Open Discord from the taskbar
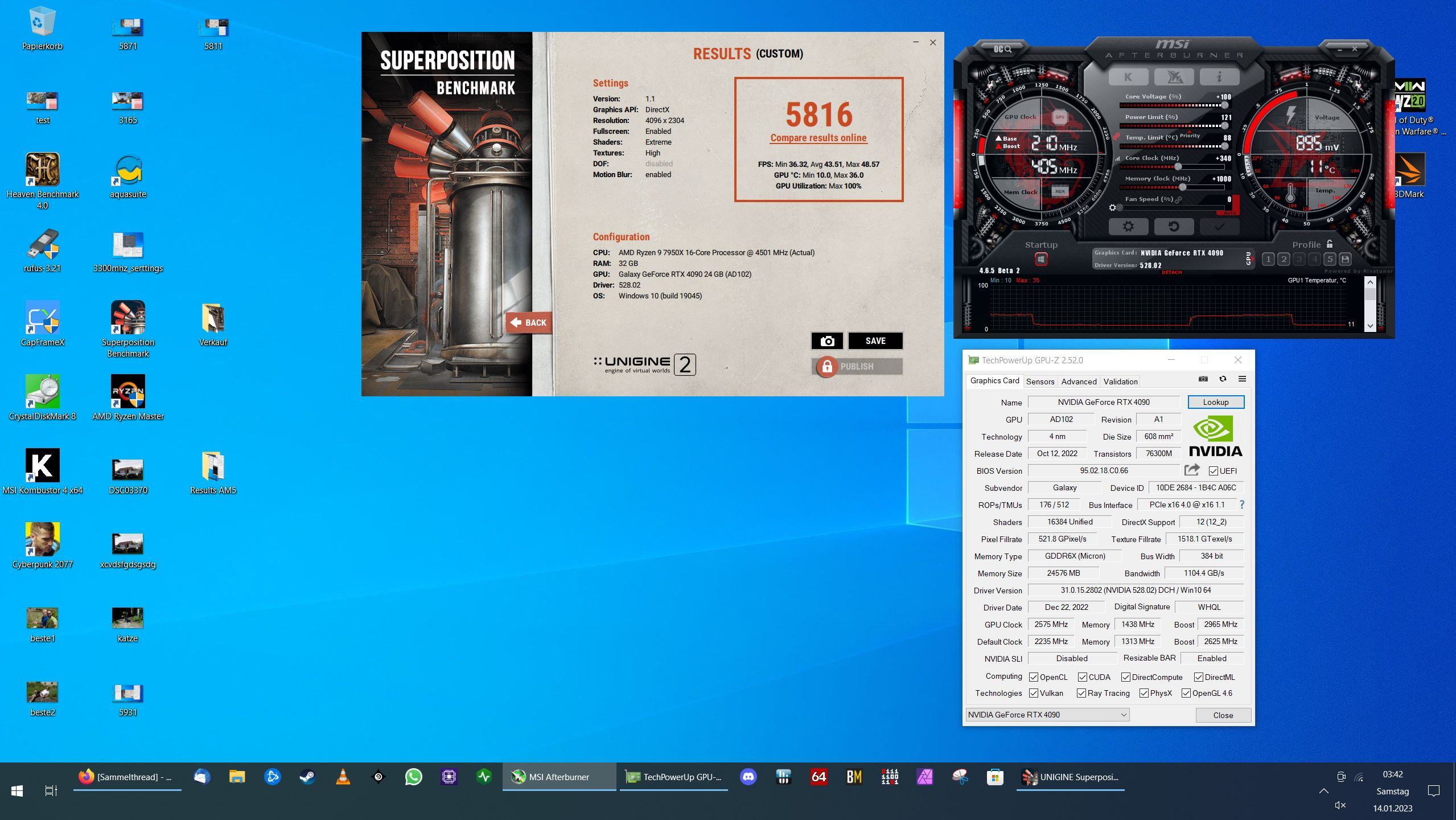This screenshot has height=820, width=1456. (x=748, y=777)
